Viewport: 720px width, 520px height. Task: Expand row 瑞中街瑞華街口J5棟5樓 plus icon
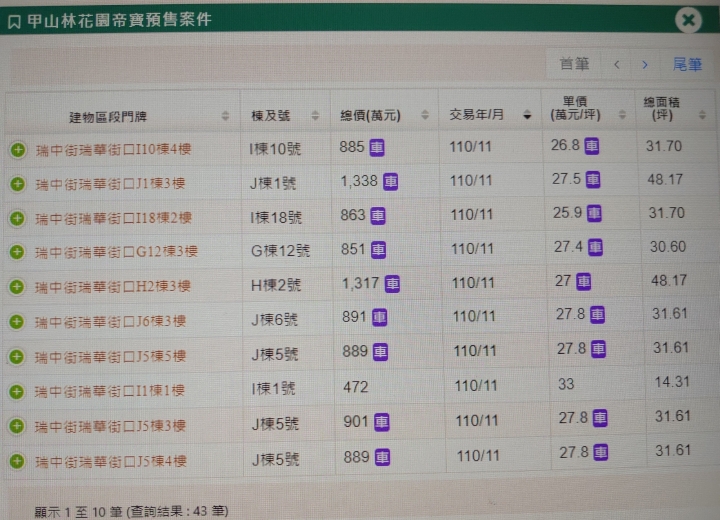(17, 356)
